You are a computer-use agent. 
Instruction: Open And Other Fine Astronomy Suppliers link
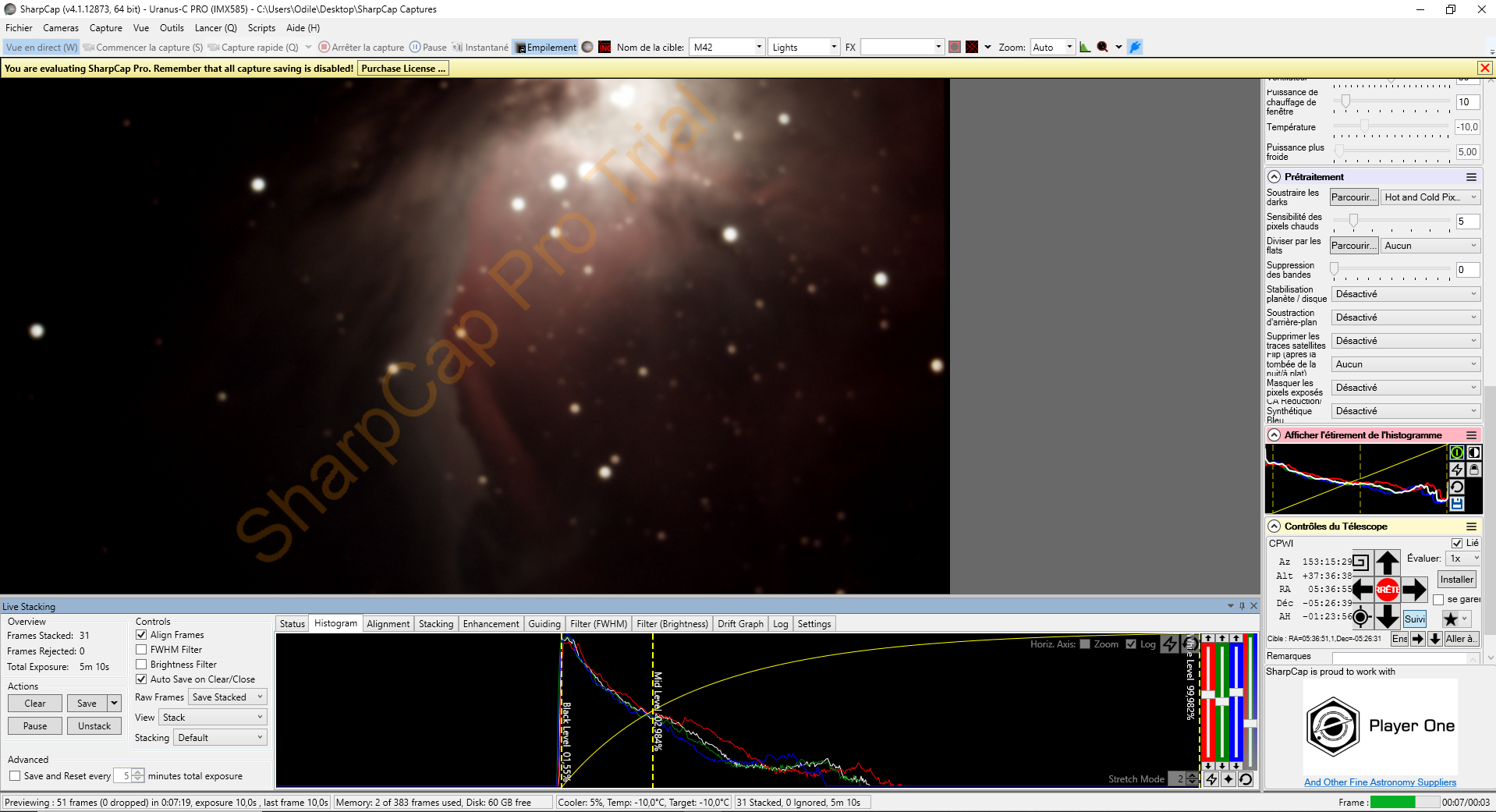(1380, 782)
